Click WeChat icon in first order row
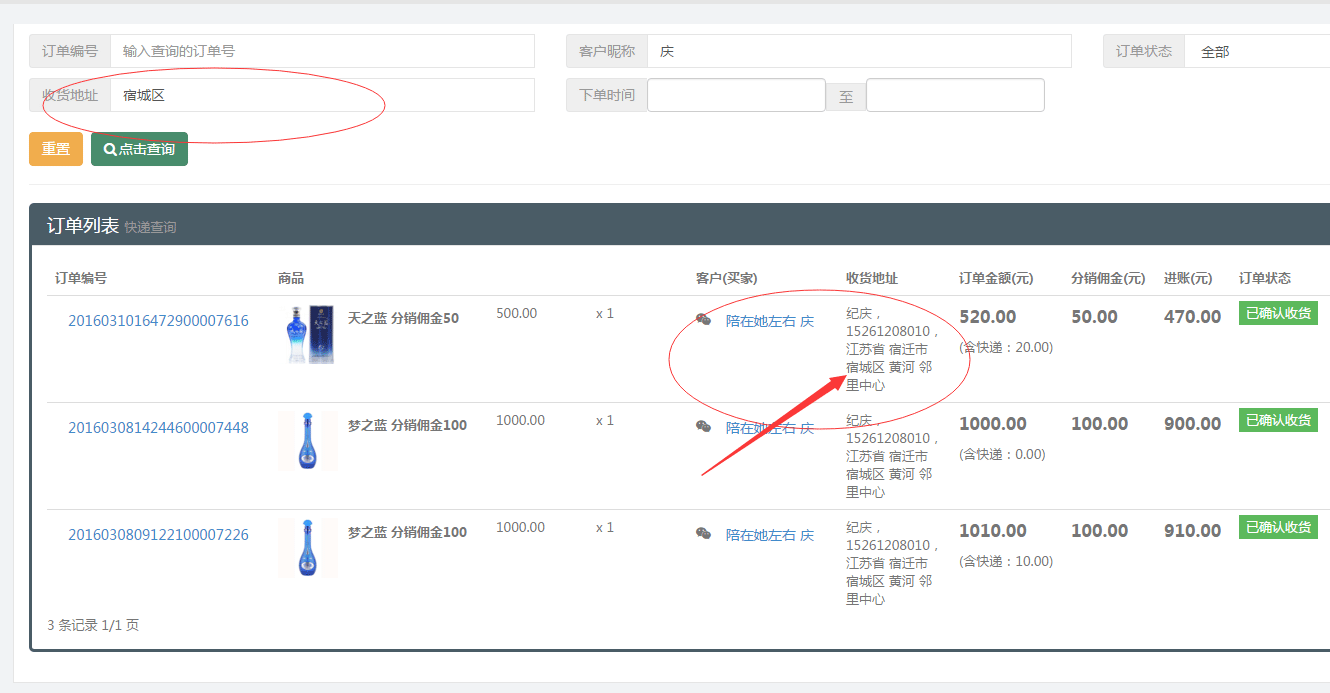 (x=704, y=320)
